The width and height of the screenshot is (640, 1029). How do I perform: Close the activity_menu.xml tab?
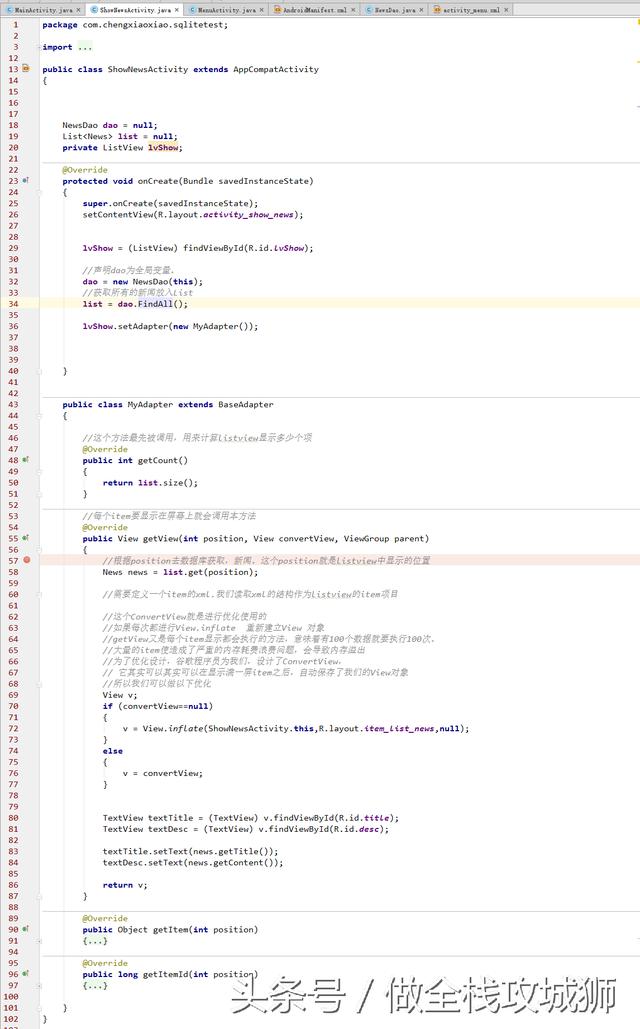(x=506, y=10)
